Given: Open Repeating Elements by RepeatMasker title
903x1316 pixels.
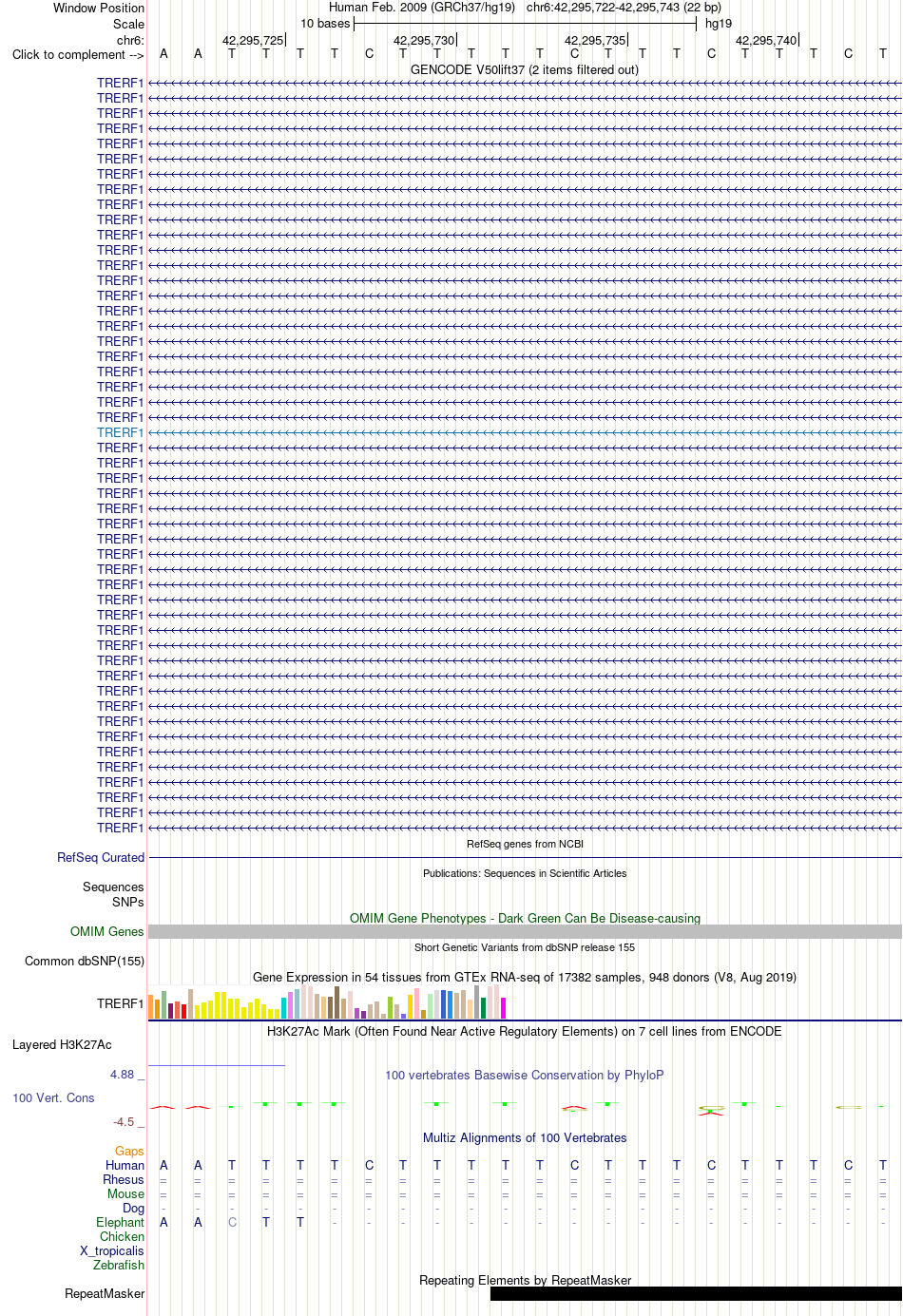Looking at the screenshot, I should pyautogui.click(x=525, y=1280).
